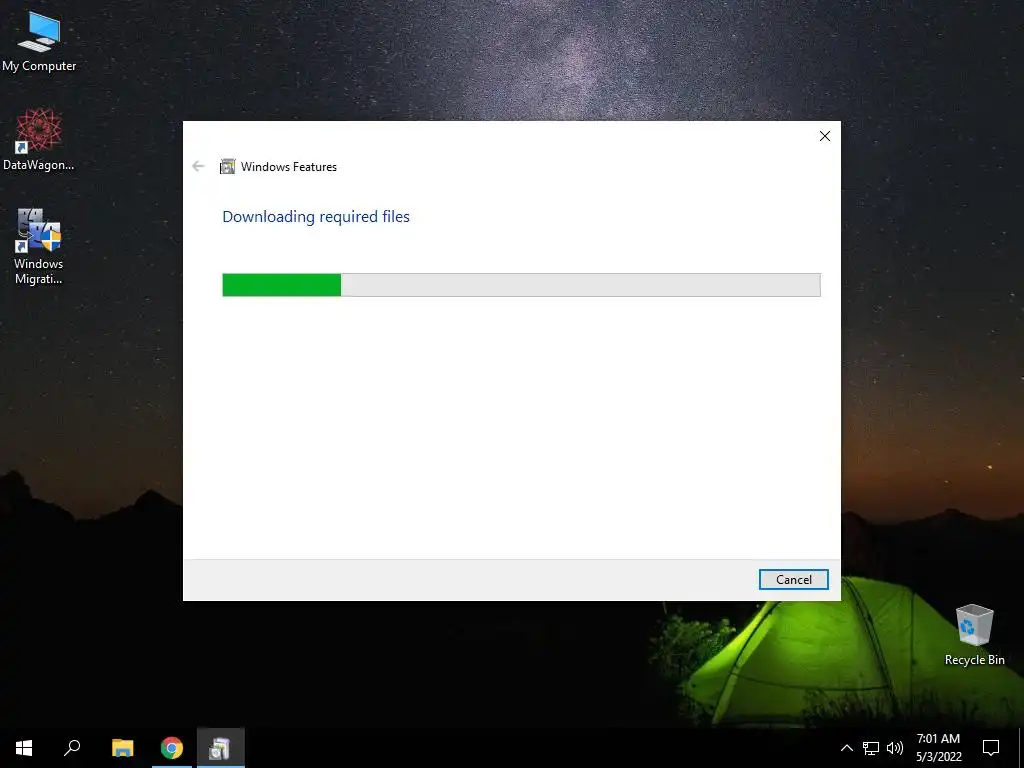Cancel the Windows Features download
The height and width of the screenshot is (768, 1024).
pyautogui.click(x=793, y=579)
